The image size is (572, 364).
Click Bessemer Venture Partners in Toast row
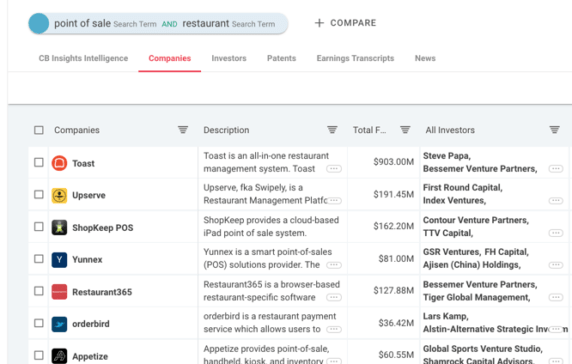(480, 169)
